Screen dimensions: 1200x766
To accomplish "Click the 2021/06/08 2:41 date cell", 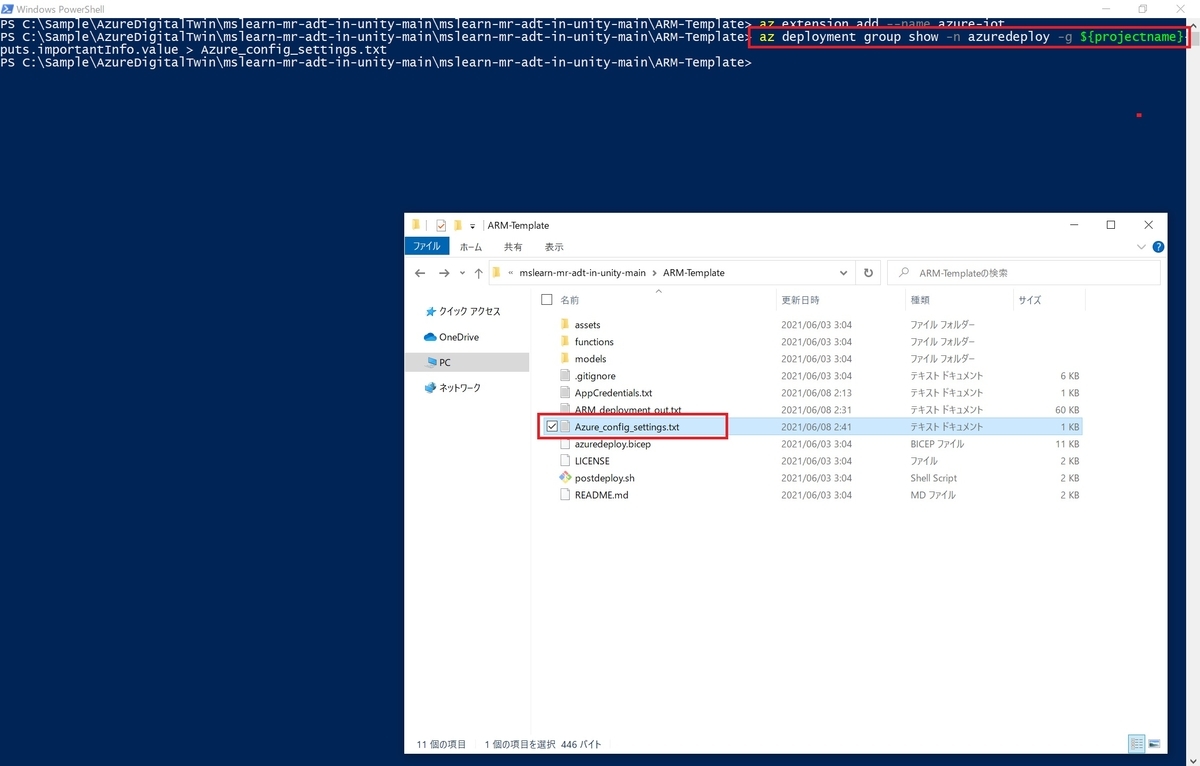I will click(816, 427).
